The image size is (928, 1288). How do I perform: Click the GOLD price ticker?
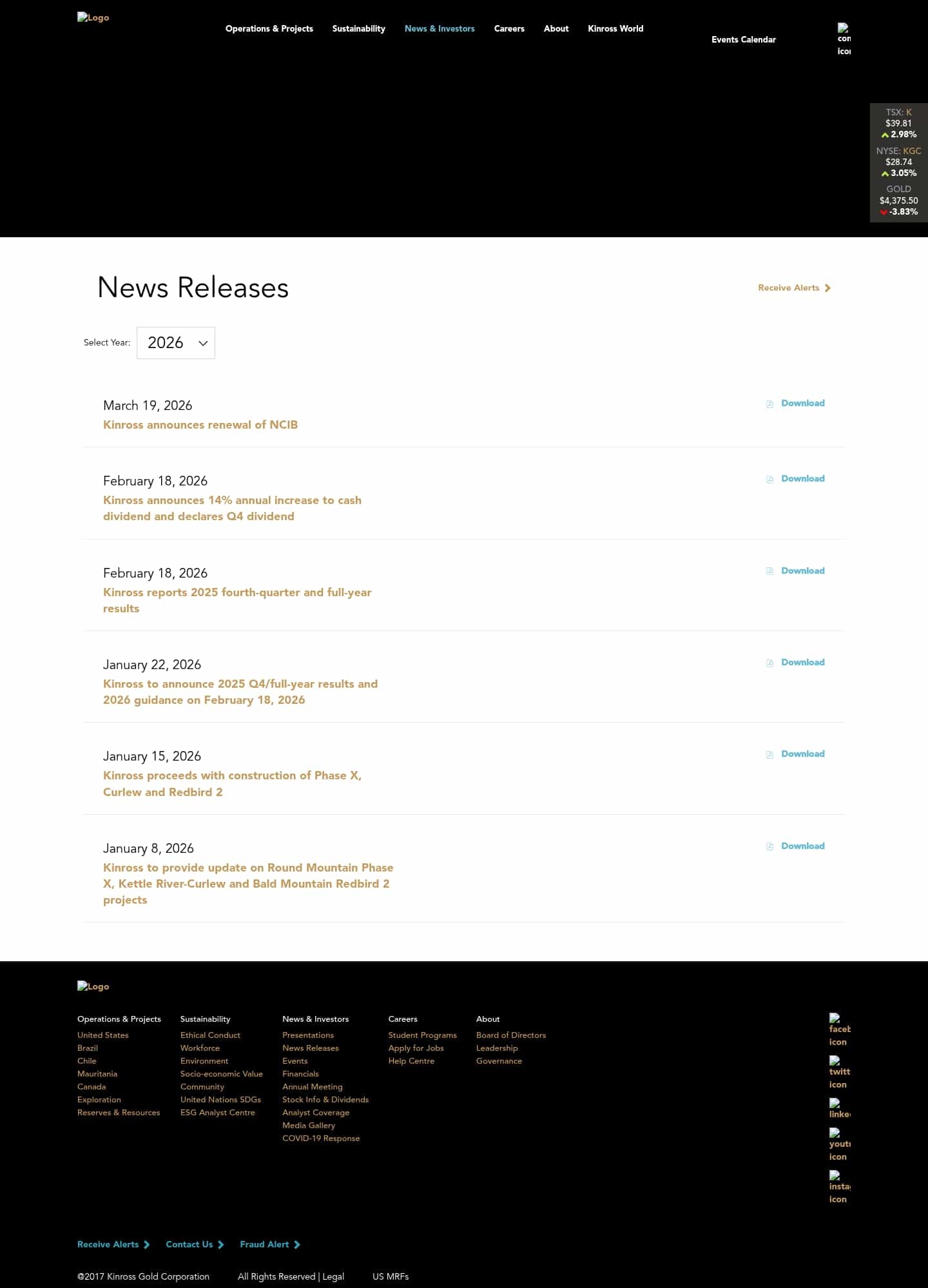[898, 200]
